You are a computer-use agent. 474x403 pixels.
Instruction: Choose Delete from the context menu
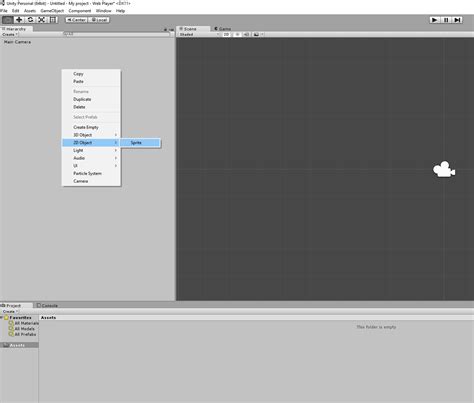tap(91, 107)
